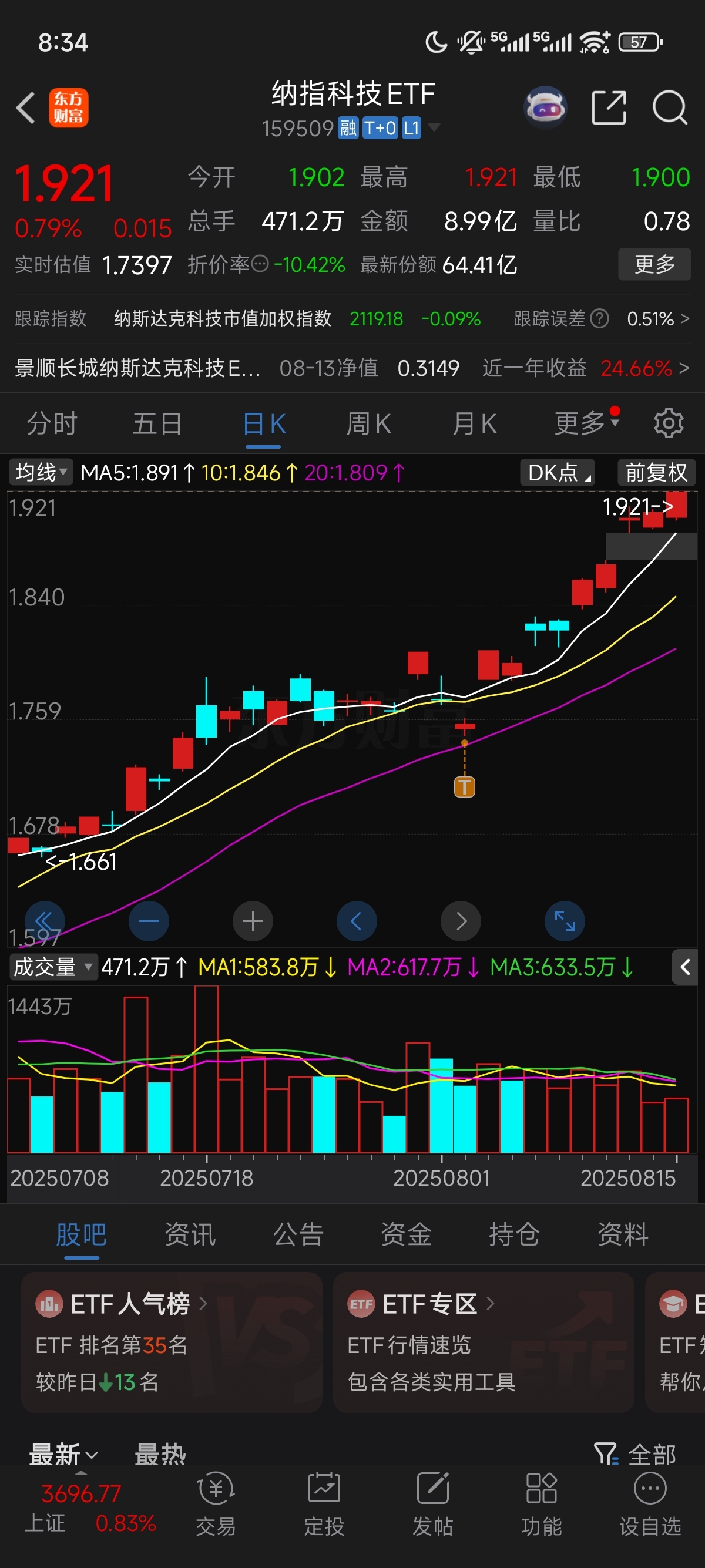Viewport: 705px width, 1568px height.
Task: Tap the share icon
Action: pos(609,107)
